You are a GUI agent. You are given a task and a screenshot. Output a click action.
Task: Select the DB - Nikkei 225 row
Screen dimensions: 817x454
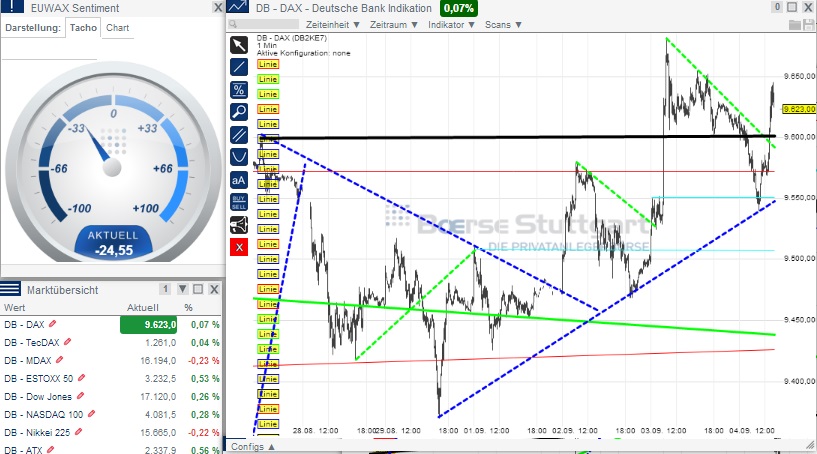pyautogui.click(x=112, y=432)
